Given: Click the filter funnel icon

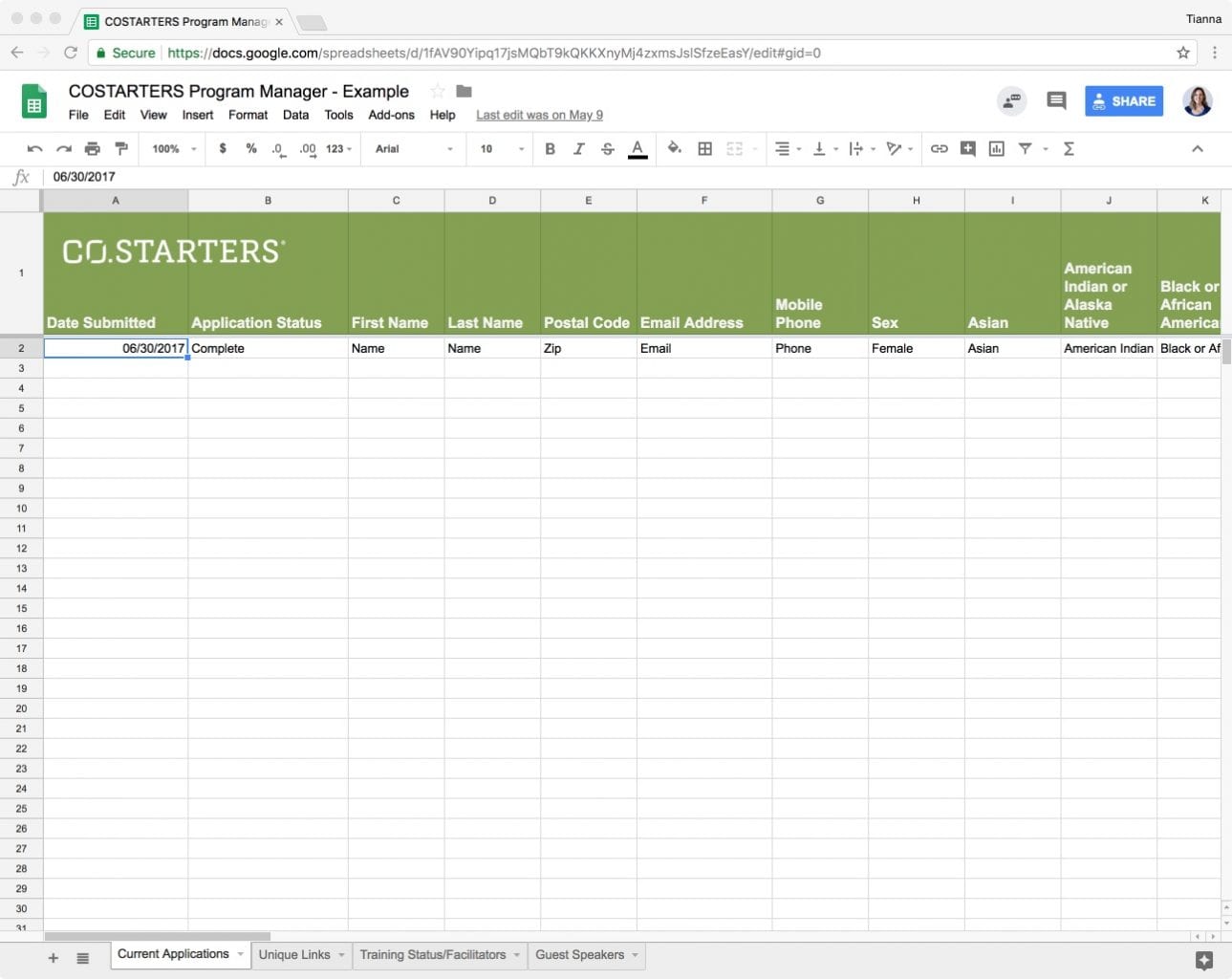Looking at the screenshot, I should [1025, 149].
